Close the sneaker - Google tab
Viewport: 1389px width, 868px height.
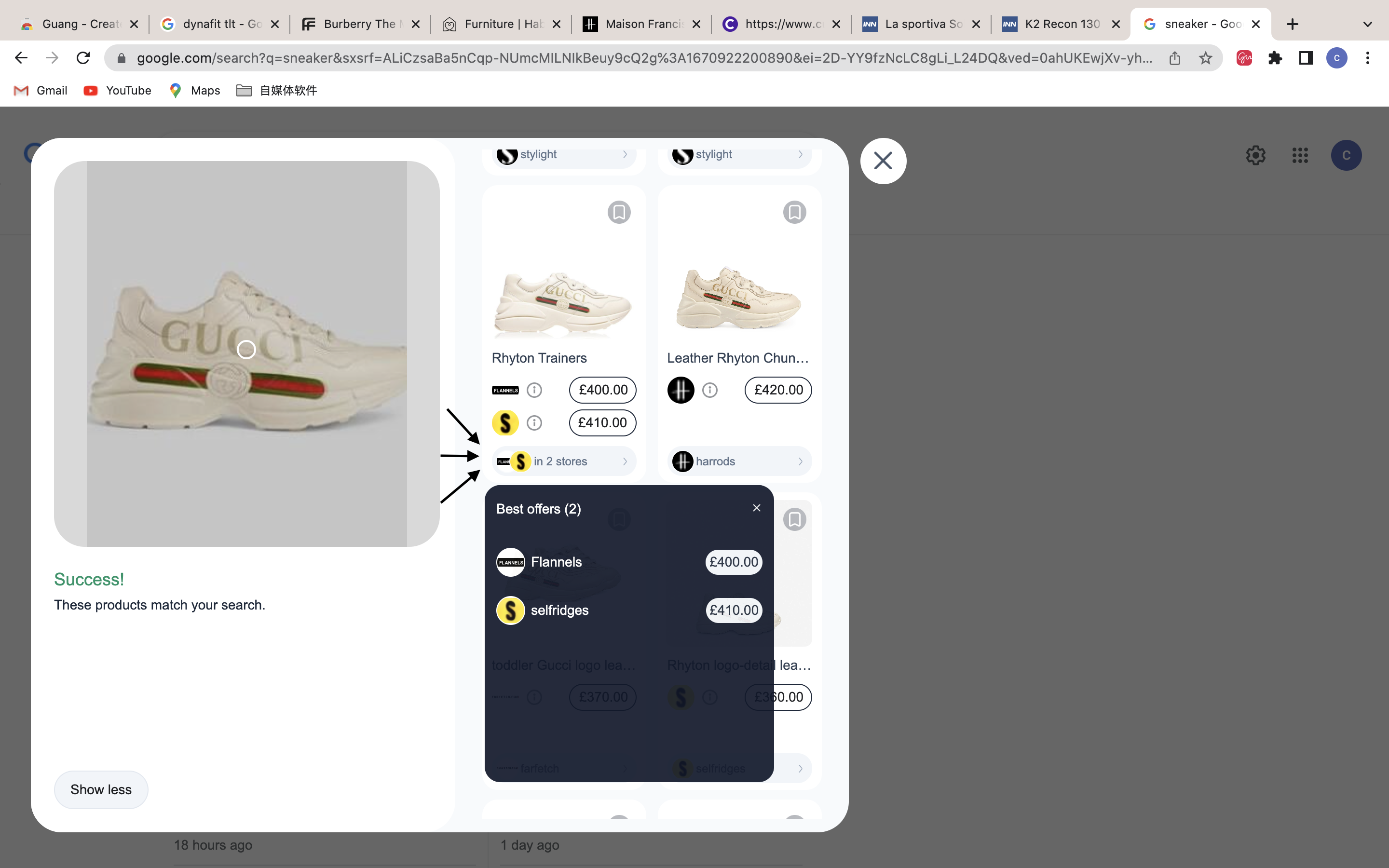(x=1255, y=24)
